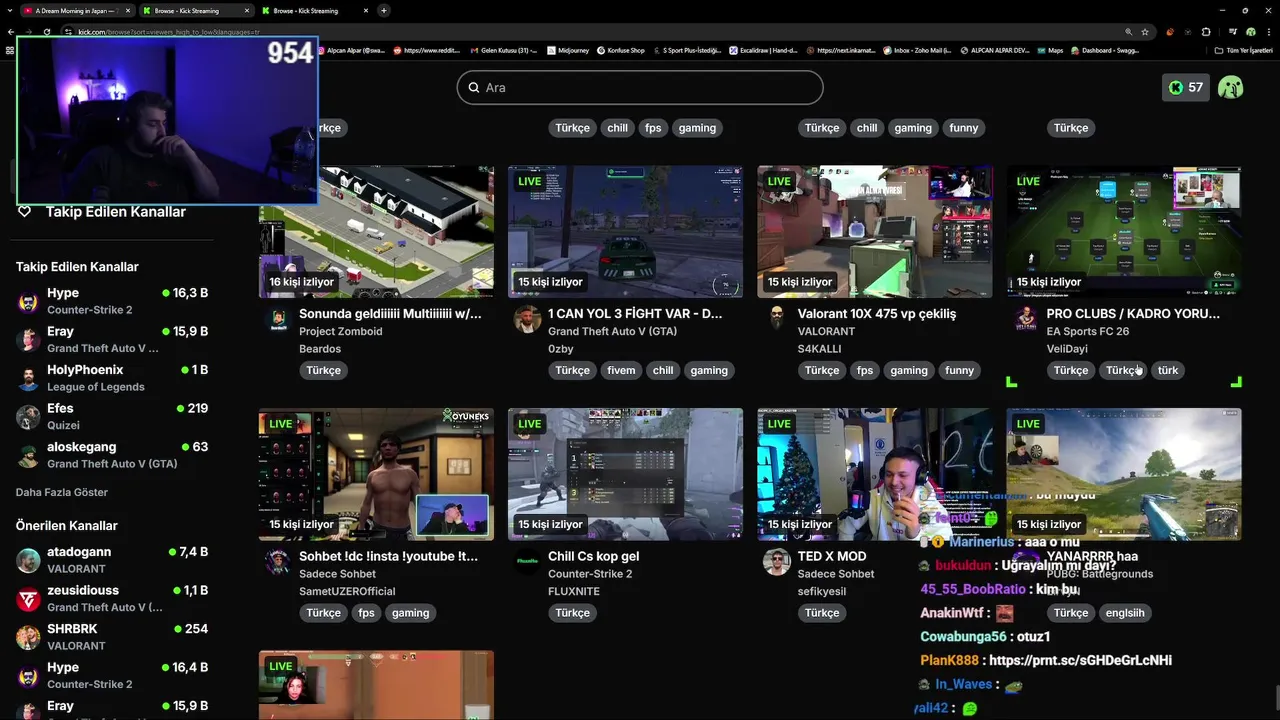Screen dimensions: 1280x720
Task: Click the türk tag under VeliDayi stream
Action: [x=1168, y=370]
